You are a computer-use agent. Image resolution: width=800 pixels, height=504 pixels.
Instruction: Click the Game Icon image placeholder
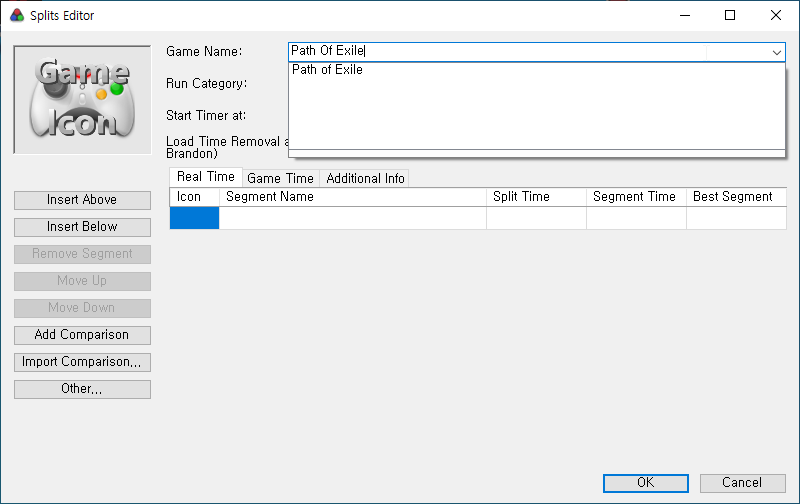(82, 99)
